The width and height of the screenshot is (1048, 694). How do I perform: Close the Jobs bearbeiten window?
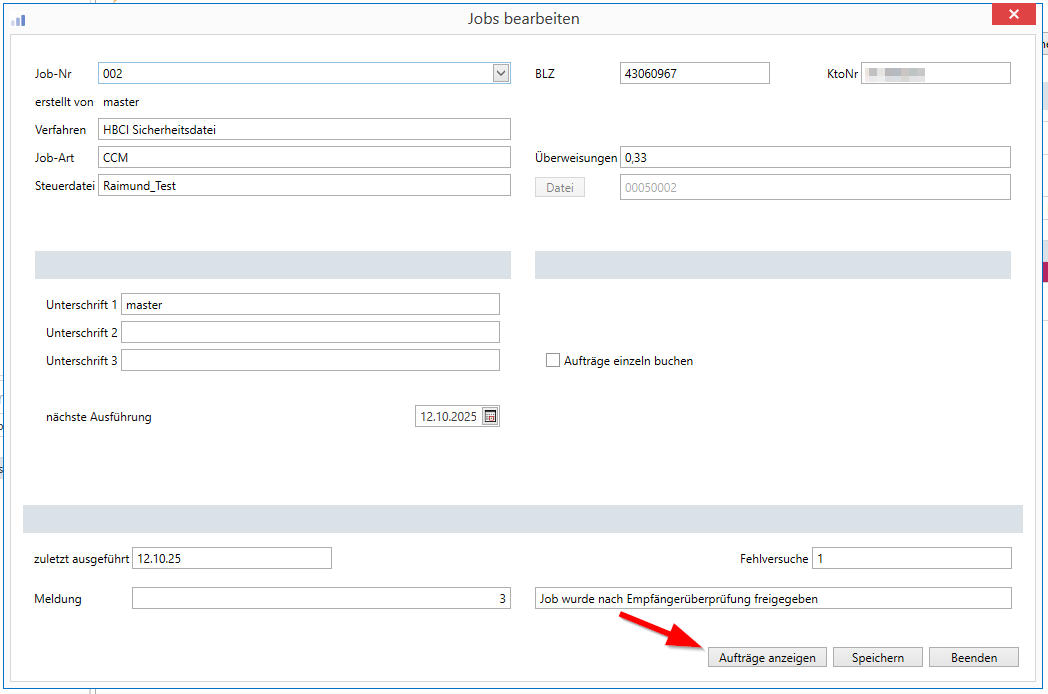[x=1013, y=15]
